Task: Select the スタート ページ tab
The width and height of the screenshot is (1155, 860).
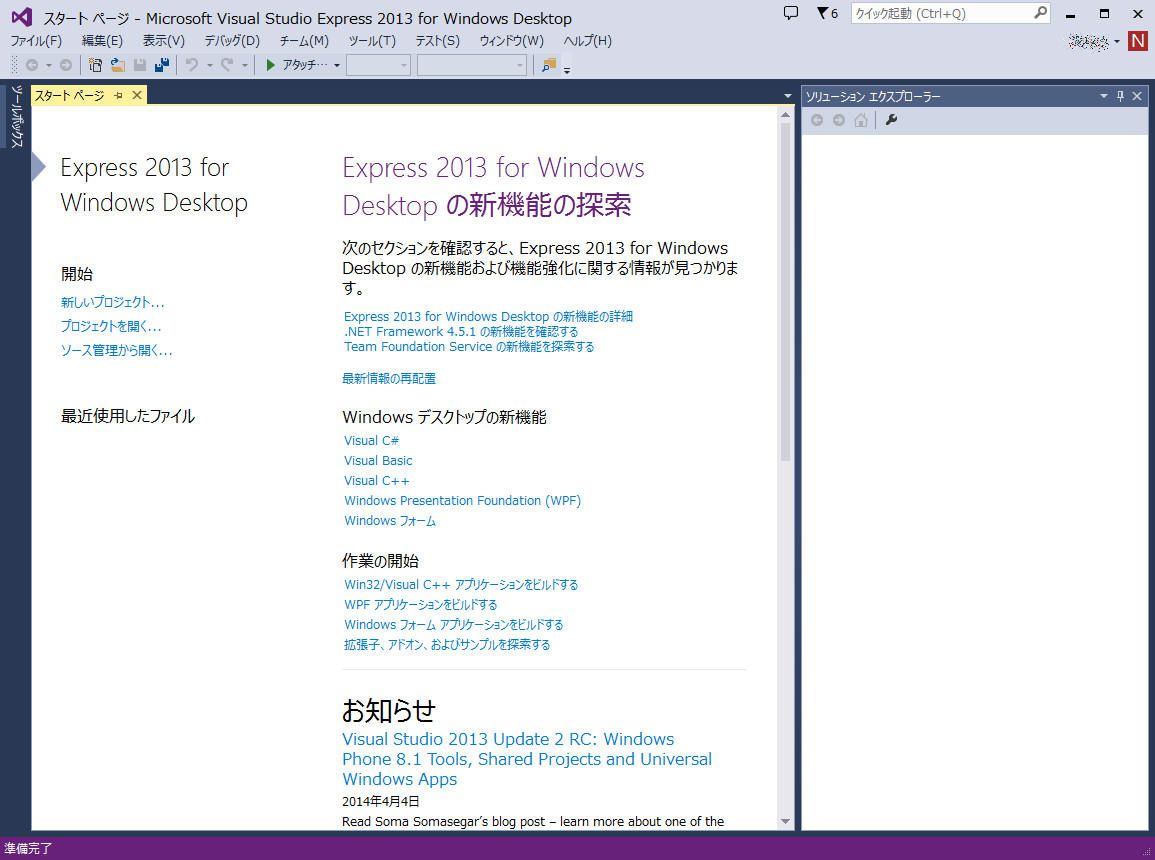Action: click(x=70, y=95)
